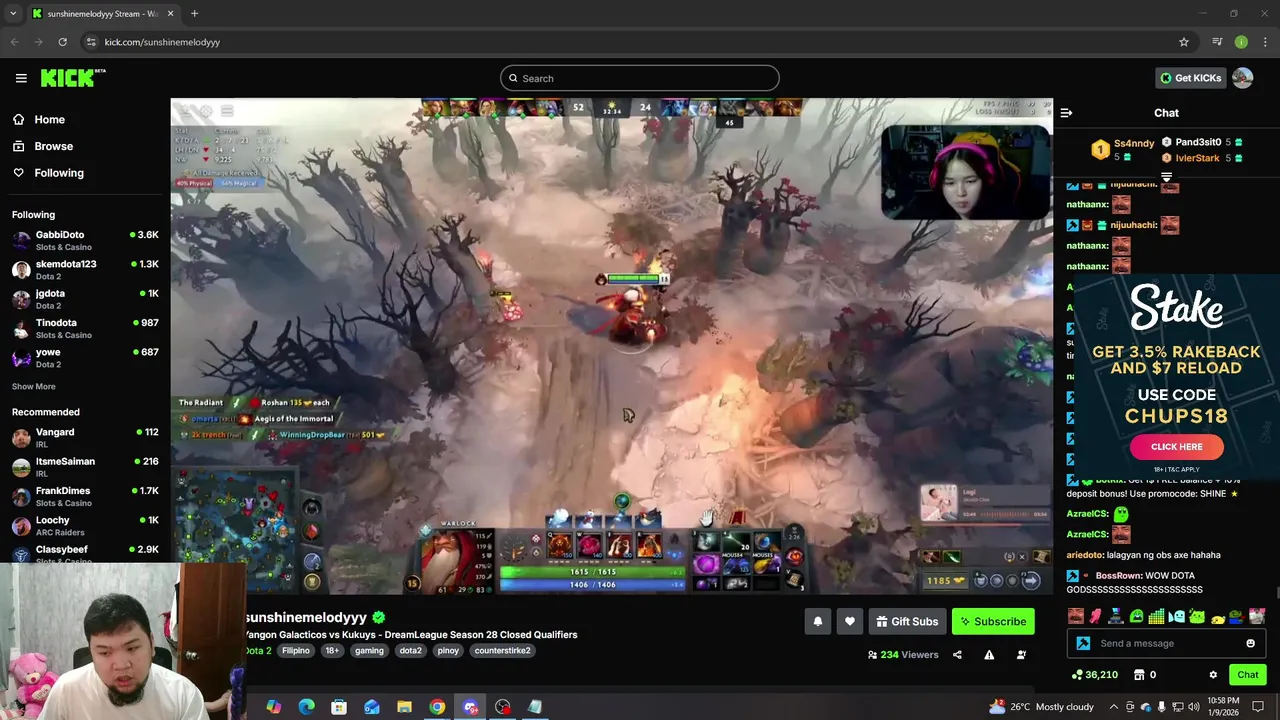Open File Explorer from taskbar

pos(404,707)
